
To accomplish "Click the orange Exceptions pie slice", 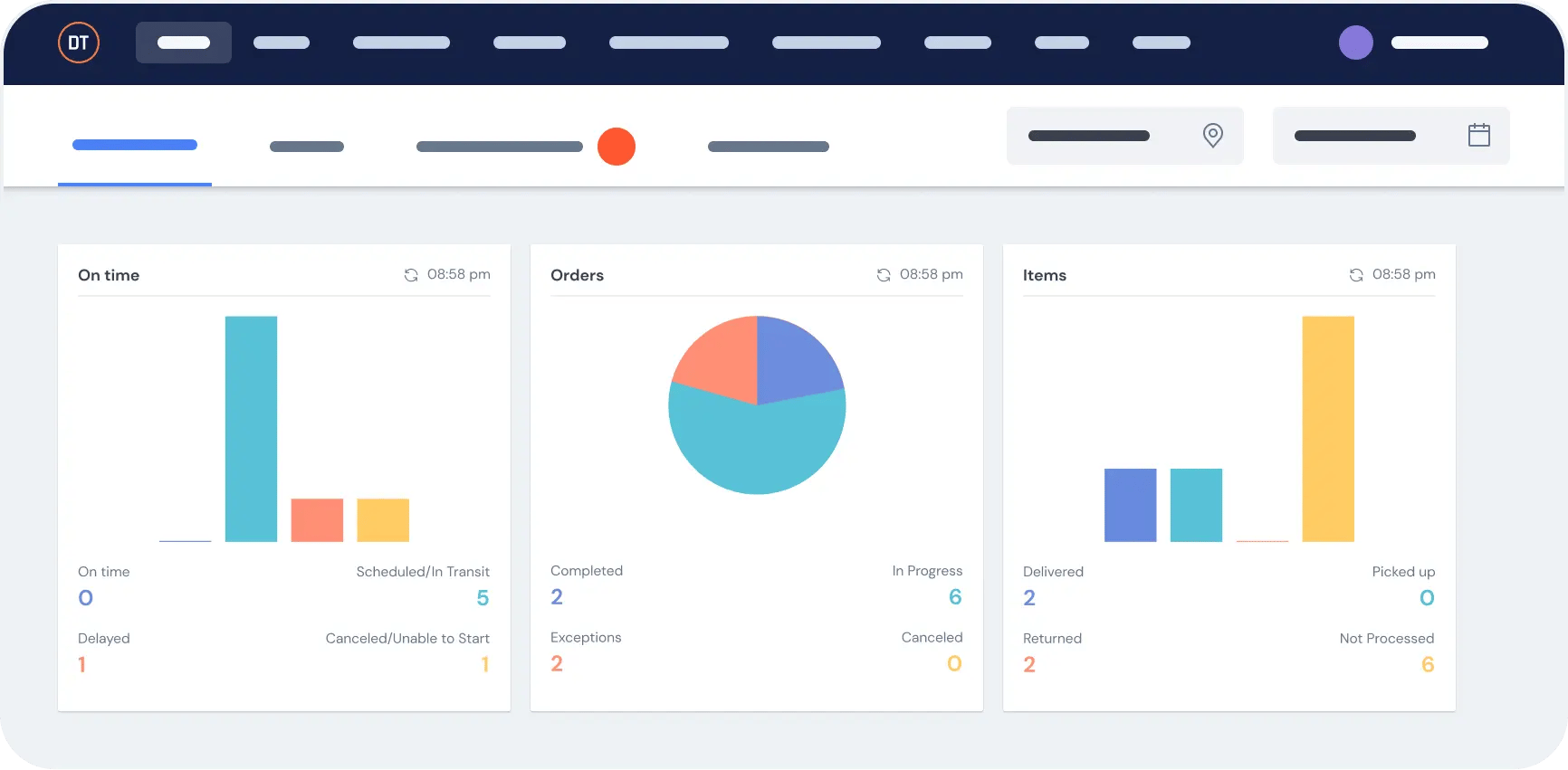I will [x=722, y=364].
